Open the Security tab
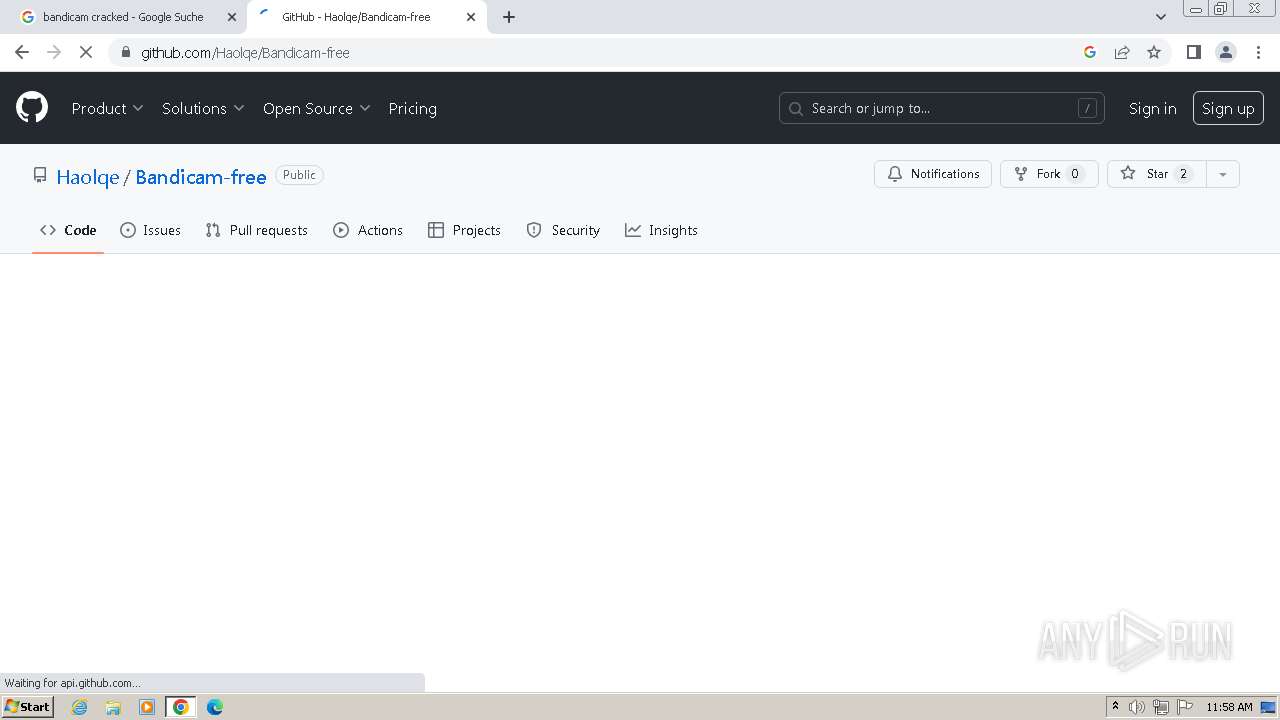The width and height of the screenshot is (1280, 720). click(x=563, y=230)
